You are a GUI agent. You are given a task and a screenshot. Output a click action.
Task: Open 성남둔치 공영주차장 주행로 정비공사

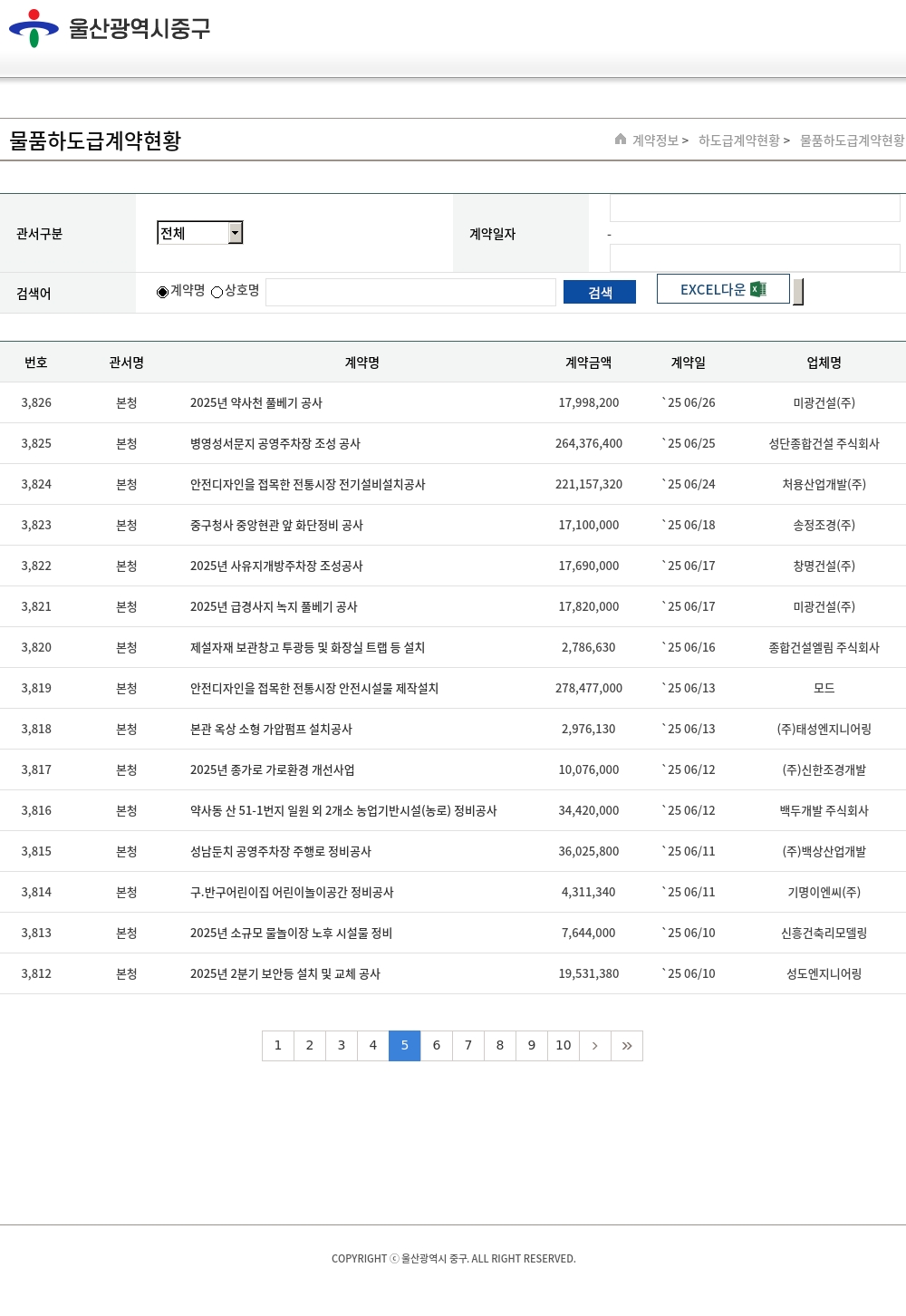tap(281, 852)
